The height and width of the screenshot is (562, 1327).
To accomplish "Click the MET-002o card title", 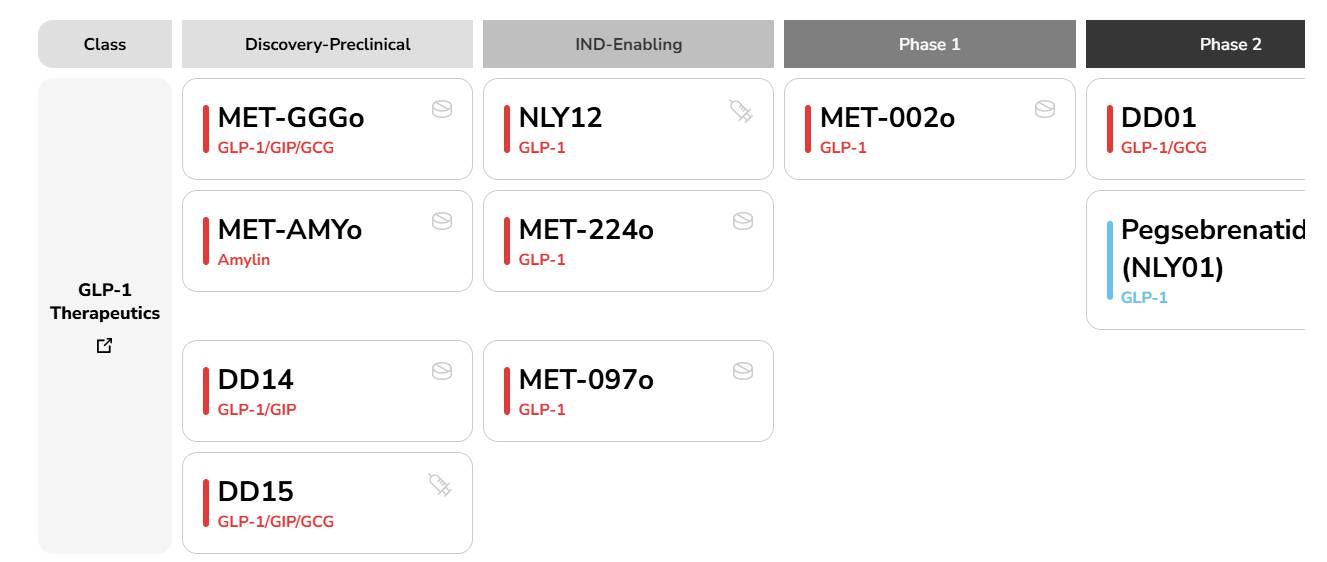I will point(887,118).
